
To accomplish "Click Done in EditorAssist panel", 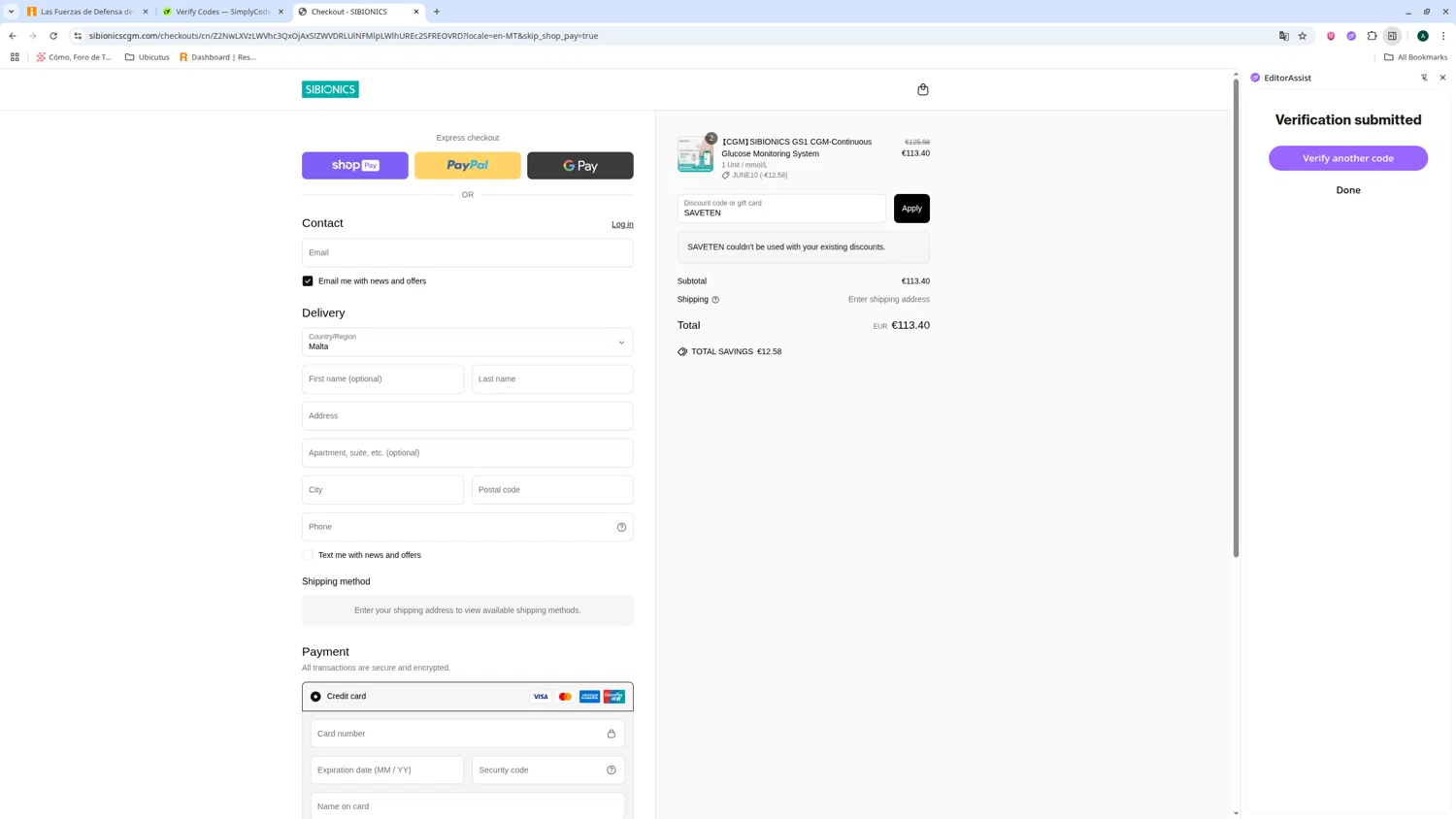I will coord(1348,190).
